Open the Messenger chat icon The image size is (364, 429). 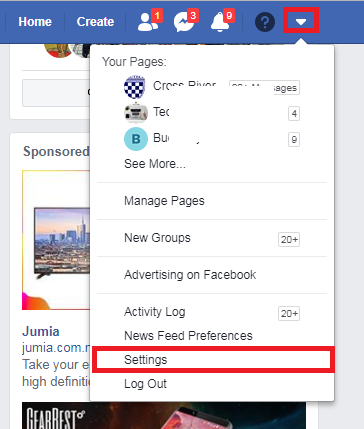point(184,22)
